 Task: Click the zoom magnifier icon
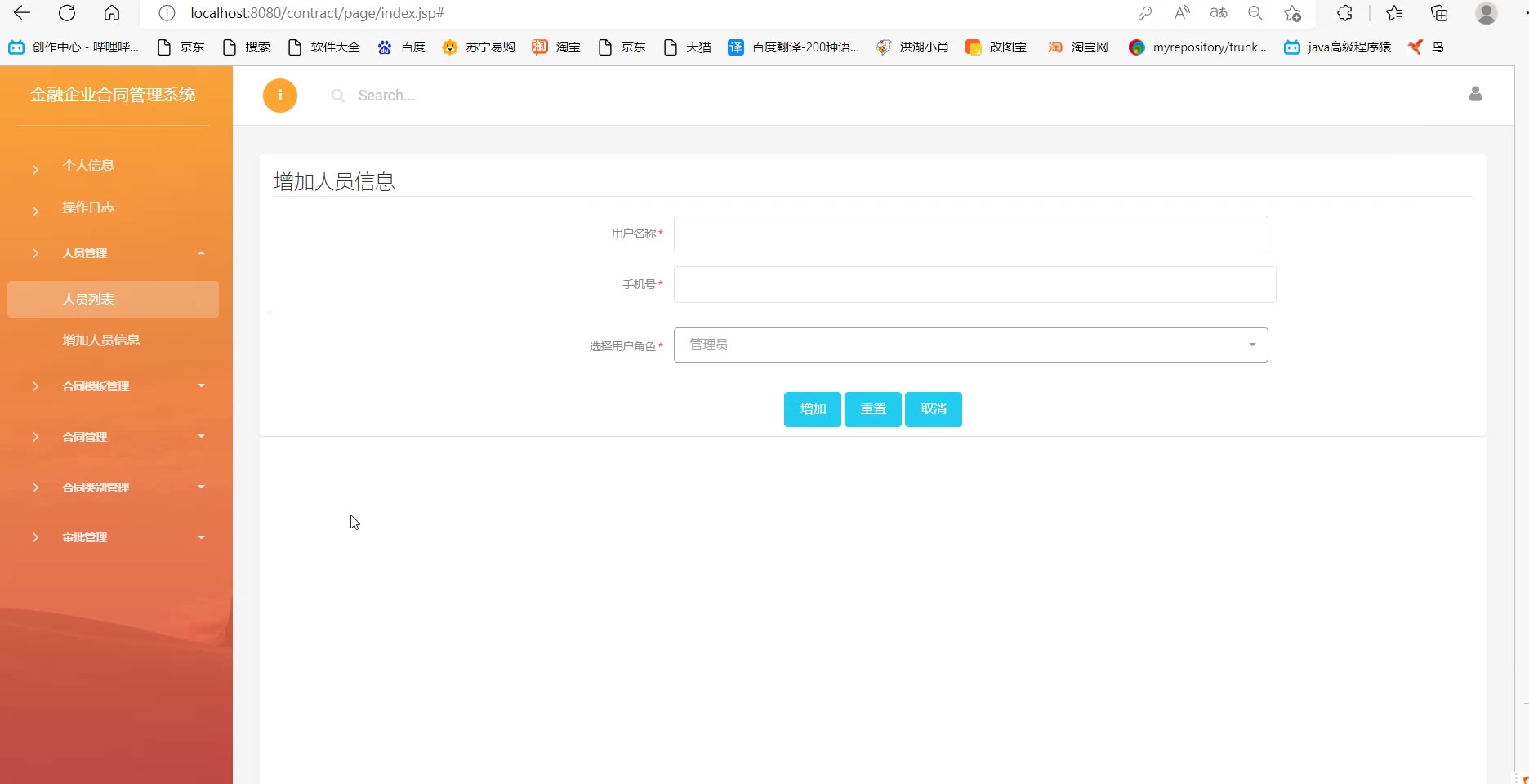click(1255, 13)
